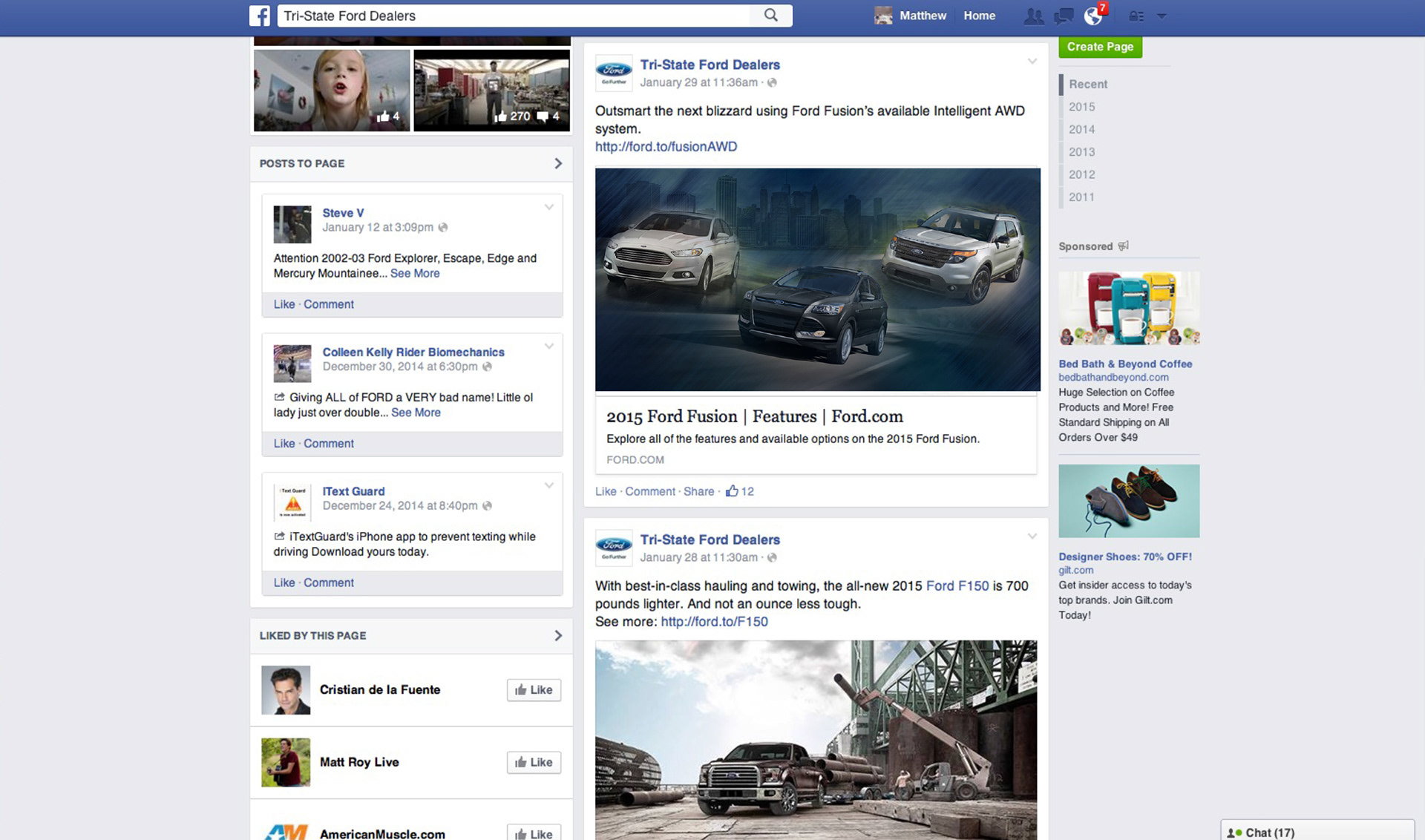Click the Facebook logo icon
Viewport: 1425px width, 840px height.
(259, 16)
